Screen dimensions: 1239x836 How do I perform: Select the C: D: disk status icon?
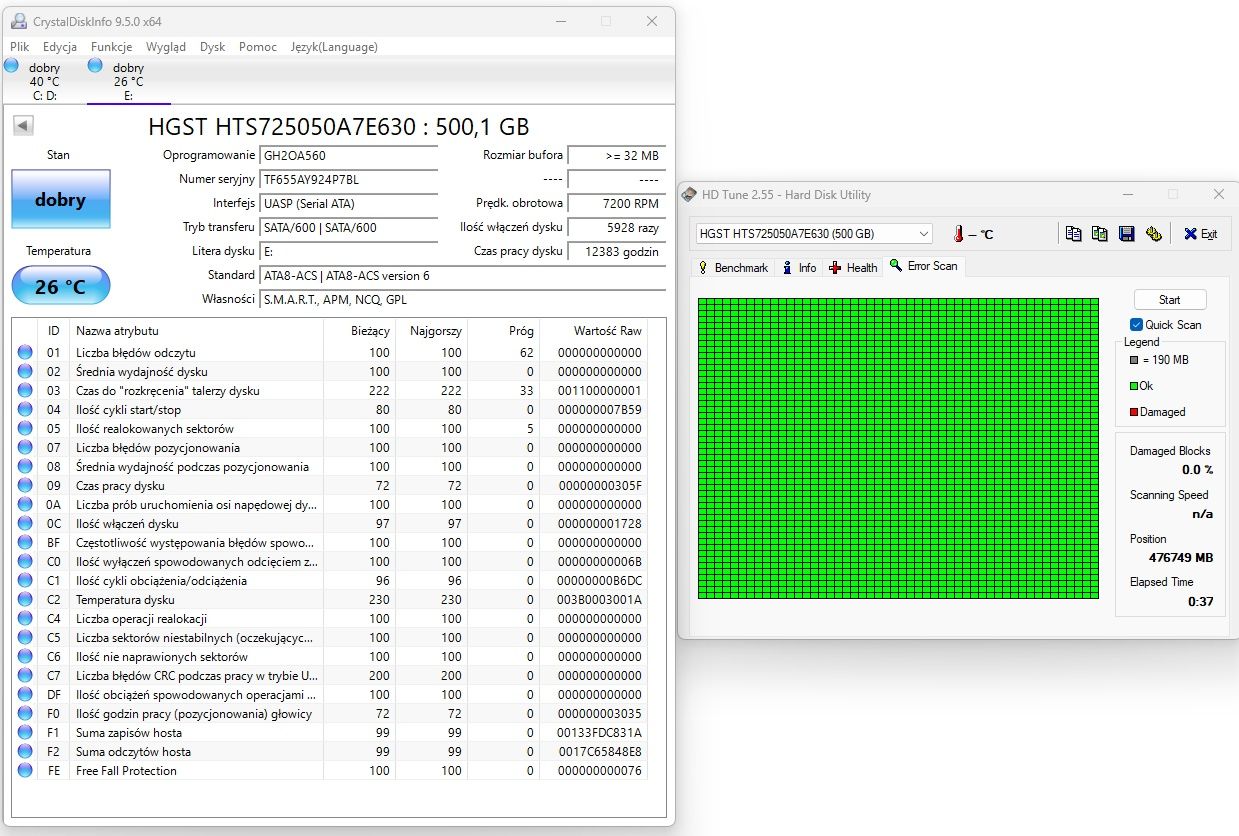[x=11, y=65]
